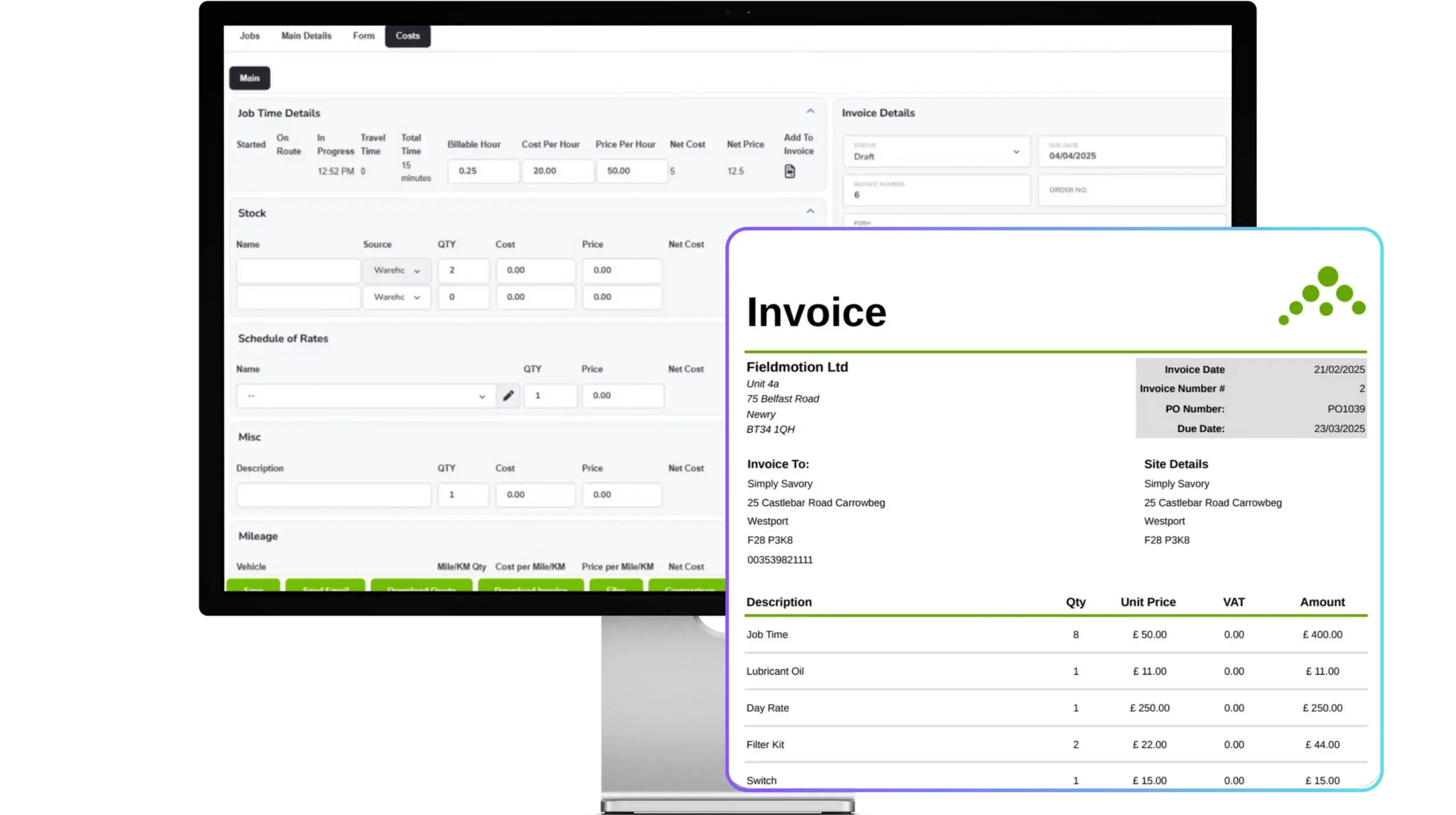Click the Add To Invoice document icon
1456x815 pixels.
[789, 171]
